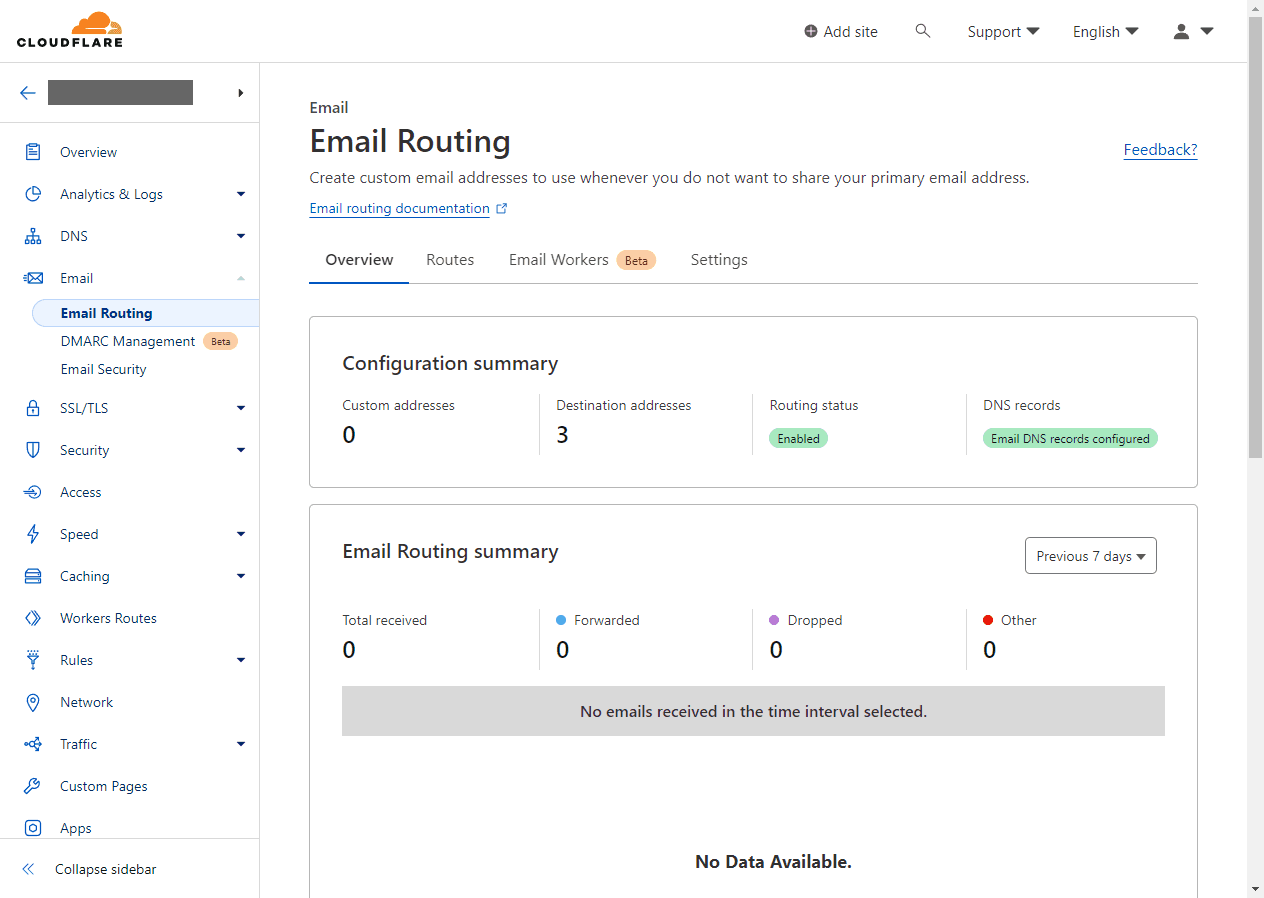Open the Support dropdown menu
This screenshot has width=1264, height=898.
pos(1003,32)
